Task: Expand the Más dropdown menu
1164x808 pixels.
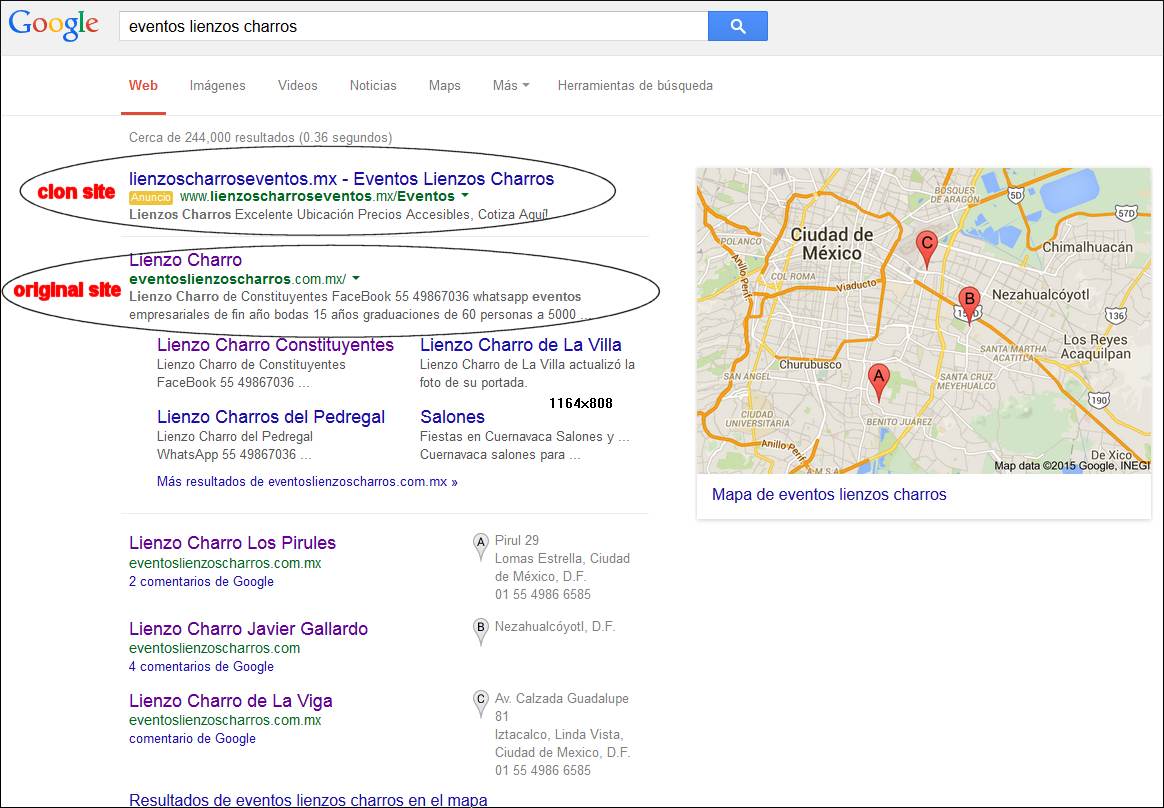Action: point(511,85)
